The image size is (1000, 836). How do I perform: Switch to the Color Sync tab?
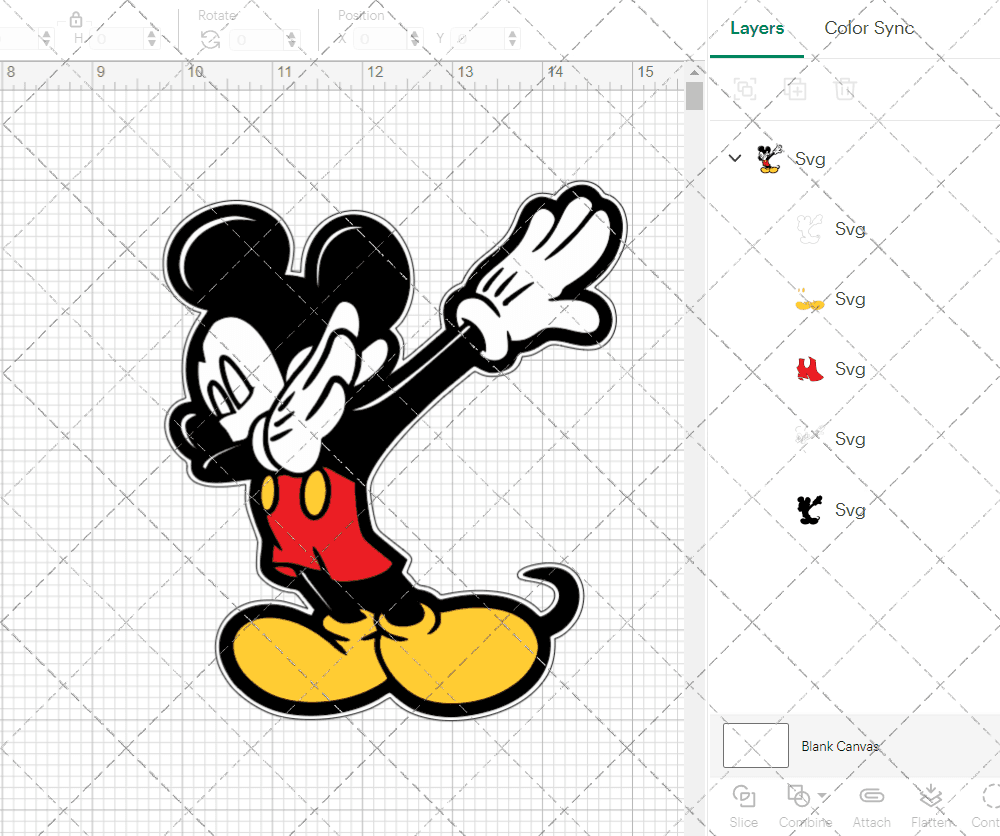(x=869, y=29)
